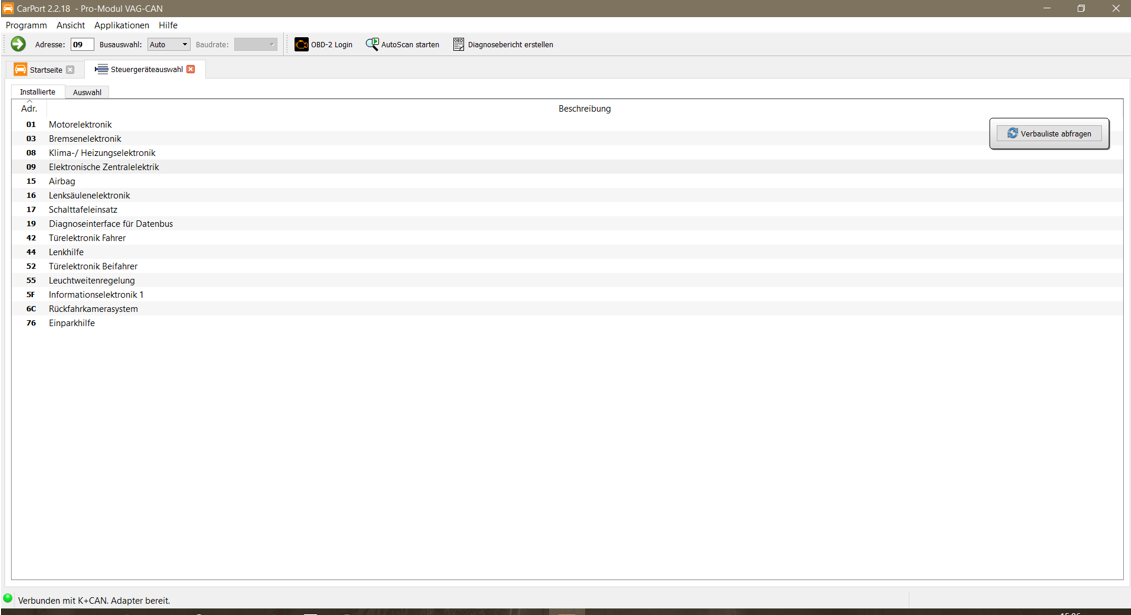The height and width of the screenshot is (615, 1131).
Task: Select 01 Motorelektronik control unit
Action: 567,125
